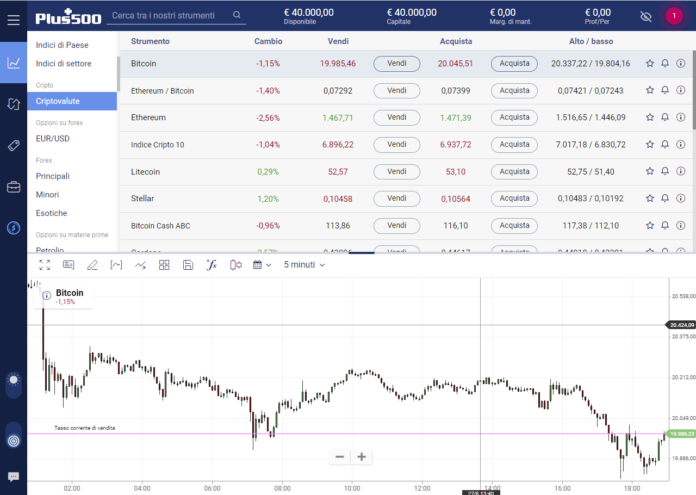Open the live chat sidebar icon
696x495 pixels.
tap(13, 477)
